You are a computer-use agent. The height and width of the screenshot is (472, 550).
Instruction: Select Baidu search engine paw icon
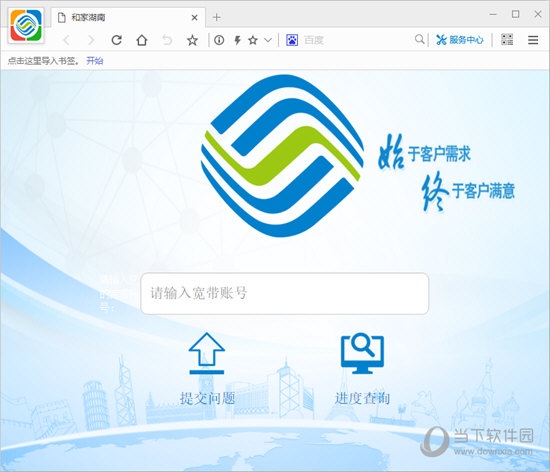(292, 40)
